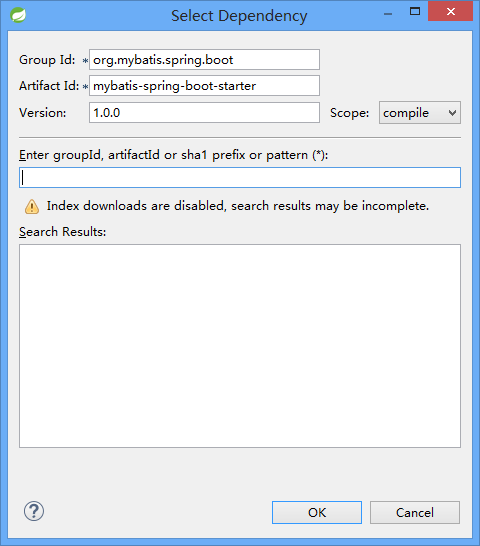Image resolution: width=480 pixels, height=546 pixels.
Task: Click the index downloads disabled warning message
Action: point(238,206)
